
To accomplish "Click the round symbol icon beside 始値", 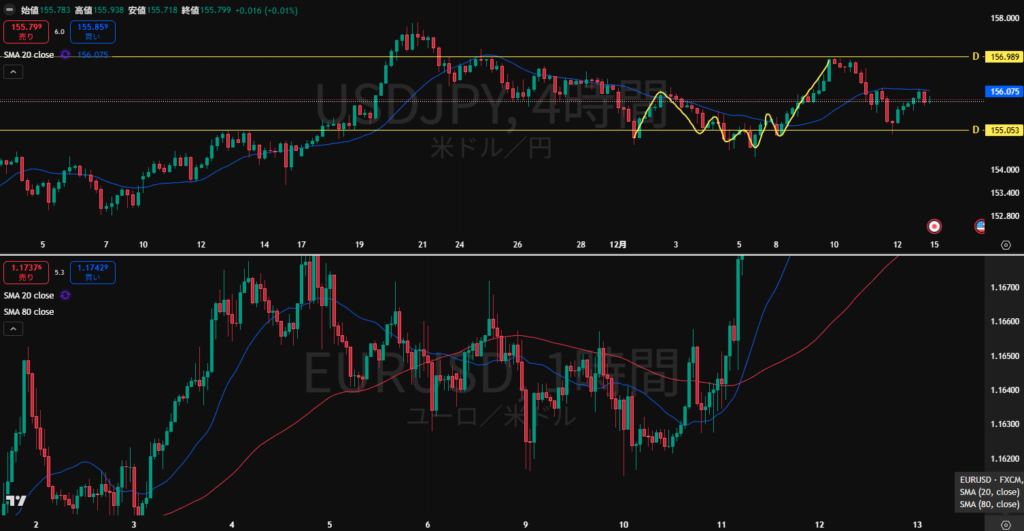I will (11, 9).
